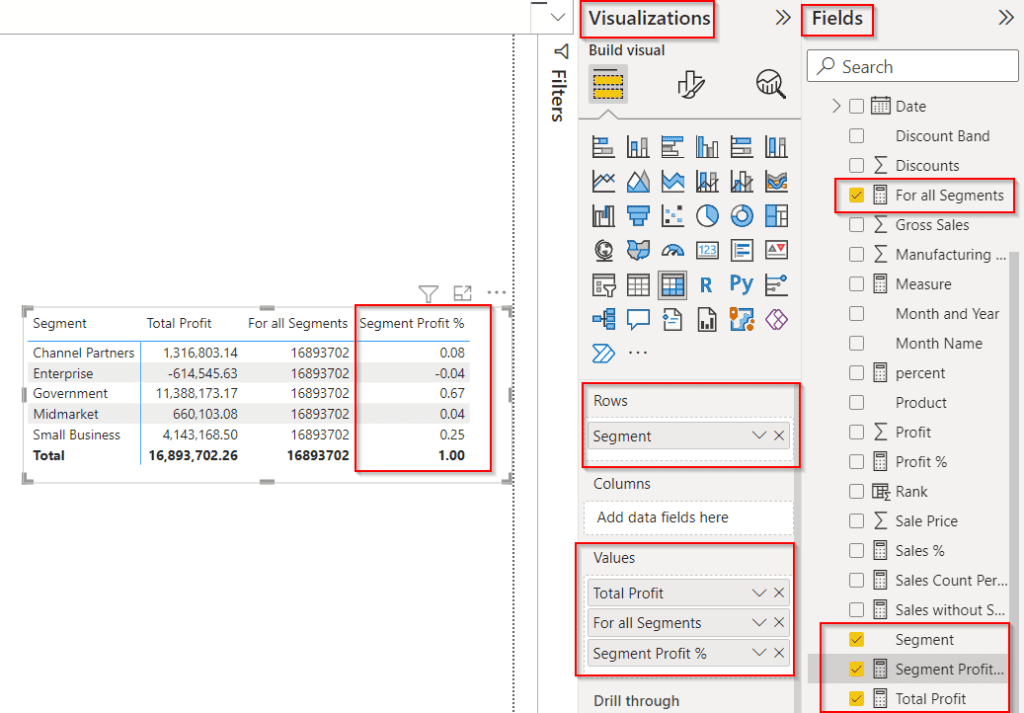
Task: Select the table visual
Action: (637, 285)
